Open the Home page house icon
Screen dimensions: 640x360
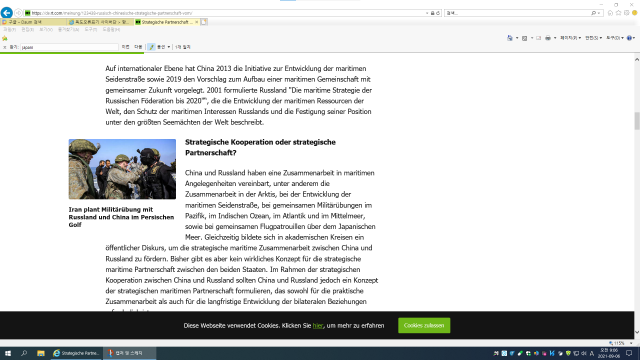[610, 13]
